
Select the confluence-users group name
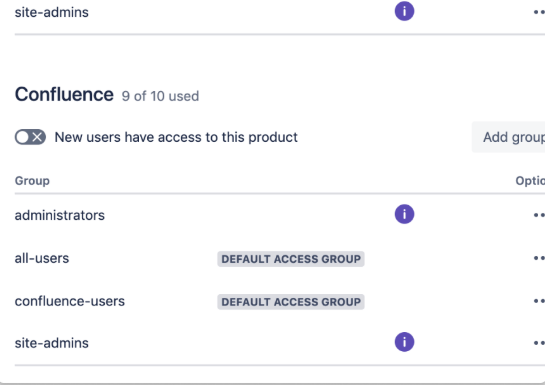point(70,301)
